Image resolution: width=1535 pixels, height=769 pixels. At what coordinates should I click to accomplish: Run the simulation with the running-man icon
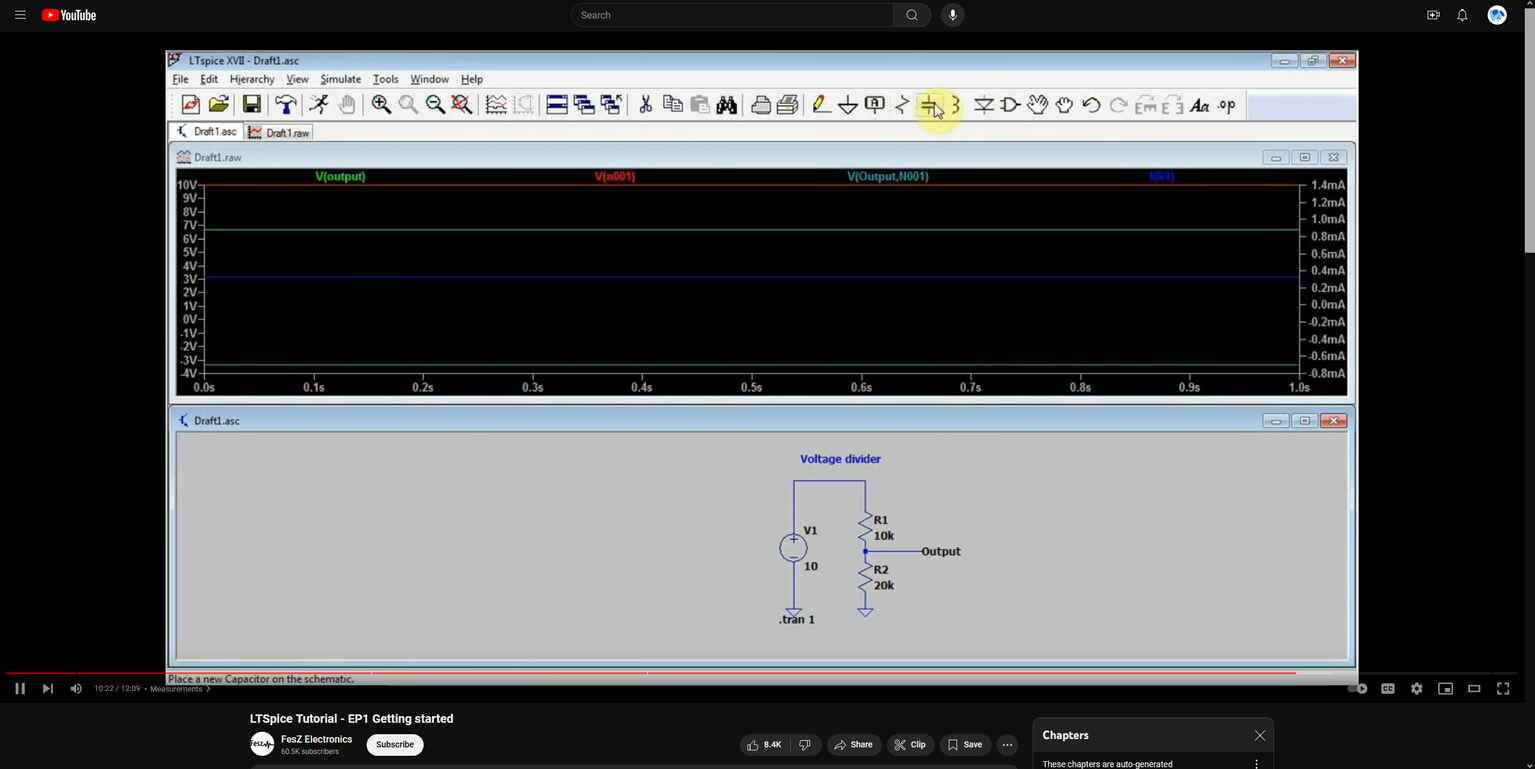point(318,105)
